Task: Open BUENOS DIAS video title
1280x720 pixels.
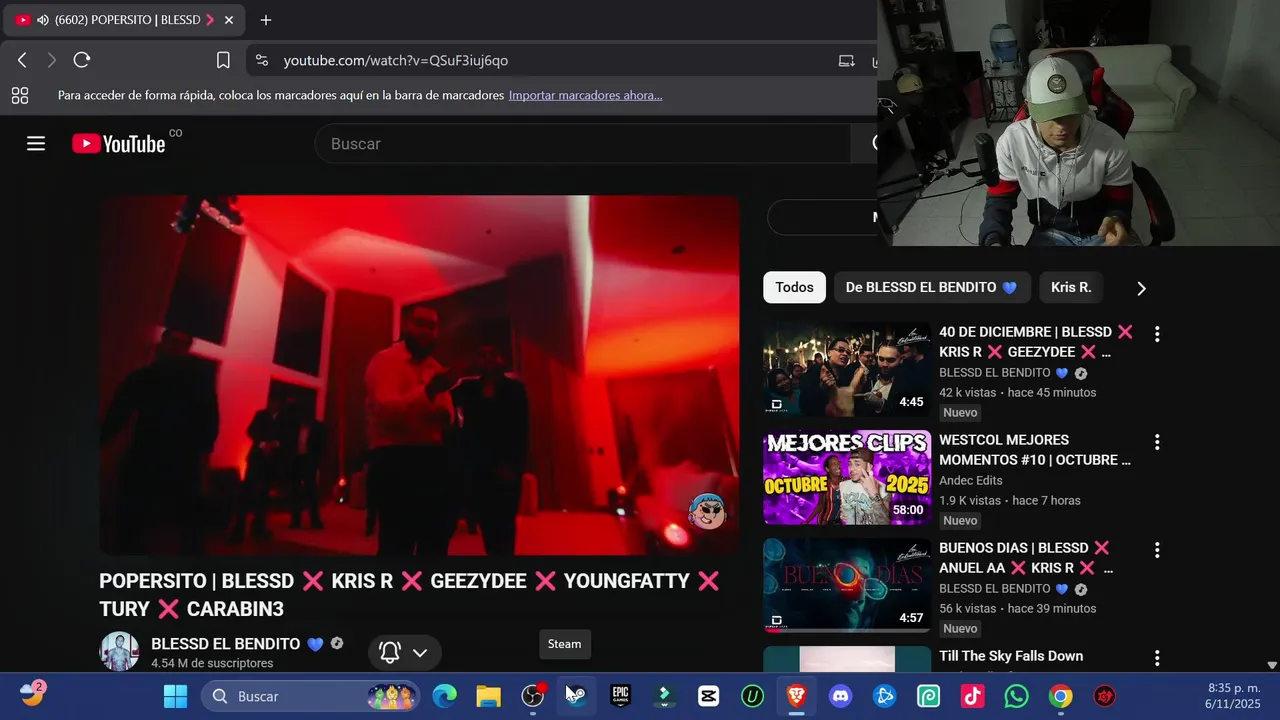Action: click(1026, 558)
